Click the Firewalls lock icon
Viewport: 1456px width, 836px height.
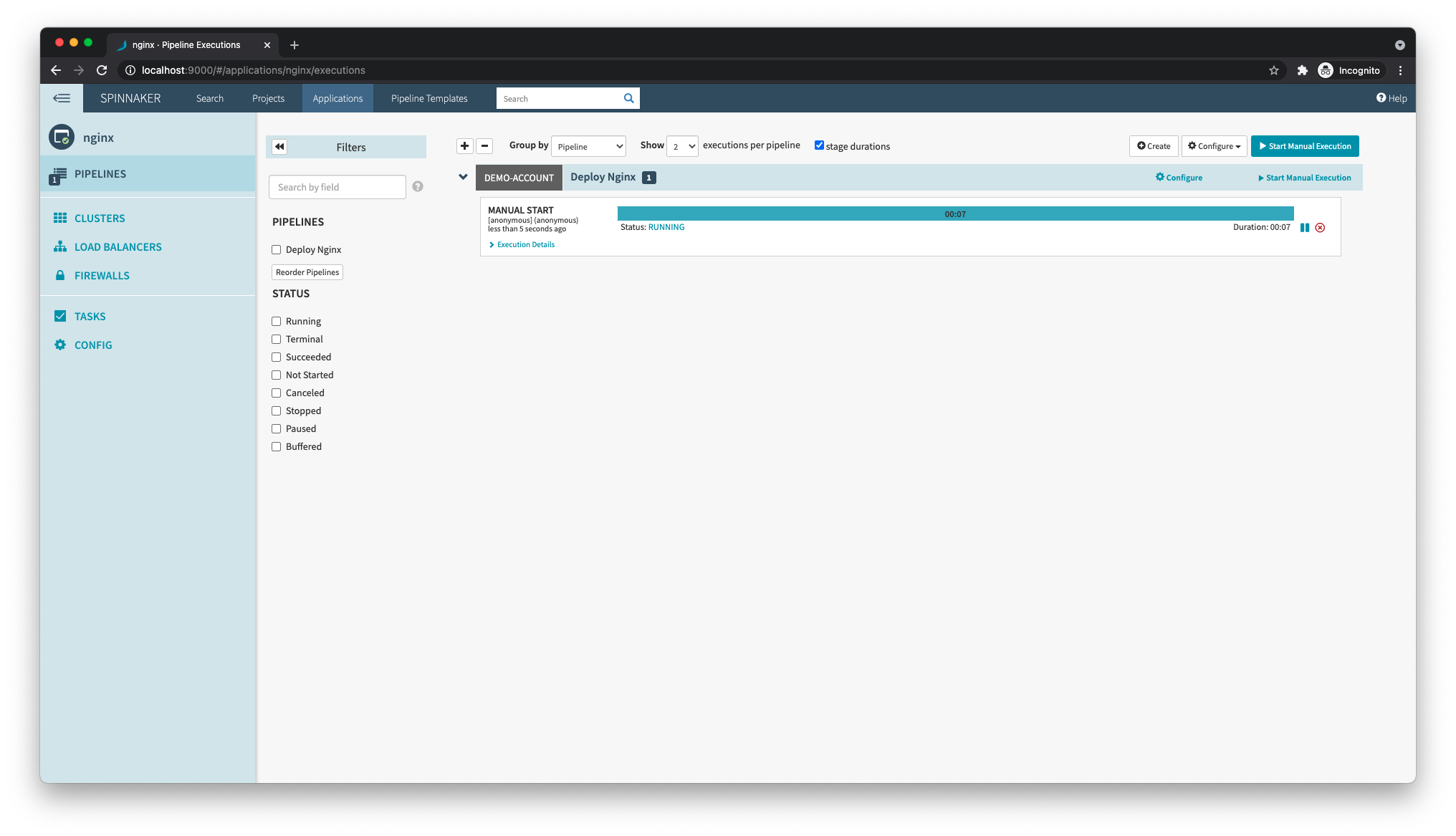point(60,275)
